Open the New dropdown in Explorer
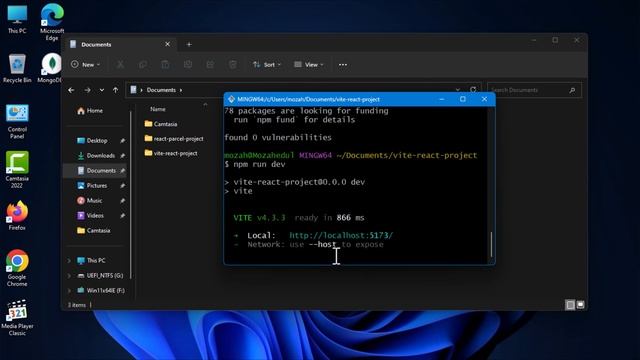 pos(85,64)
